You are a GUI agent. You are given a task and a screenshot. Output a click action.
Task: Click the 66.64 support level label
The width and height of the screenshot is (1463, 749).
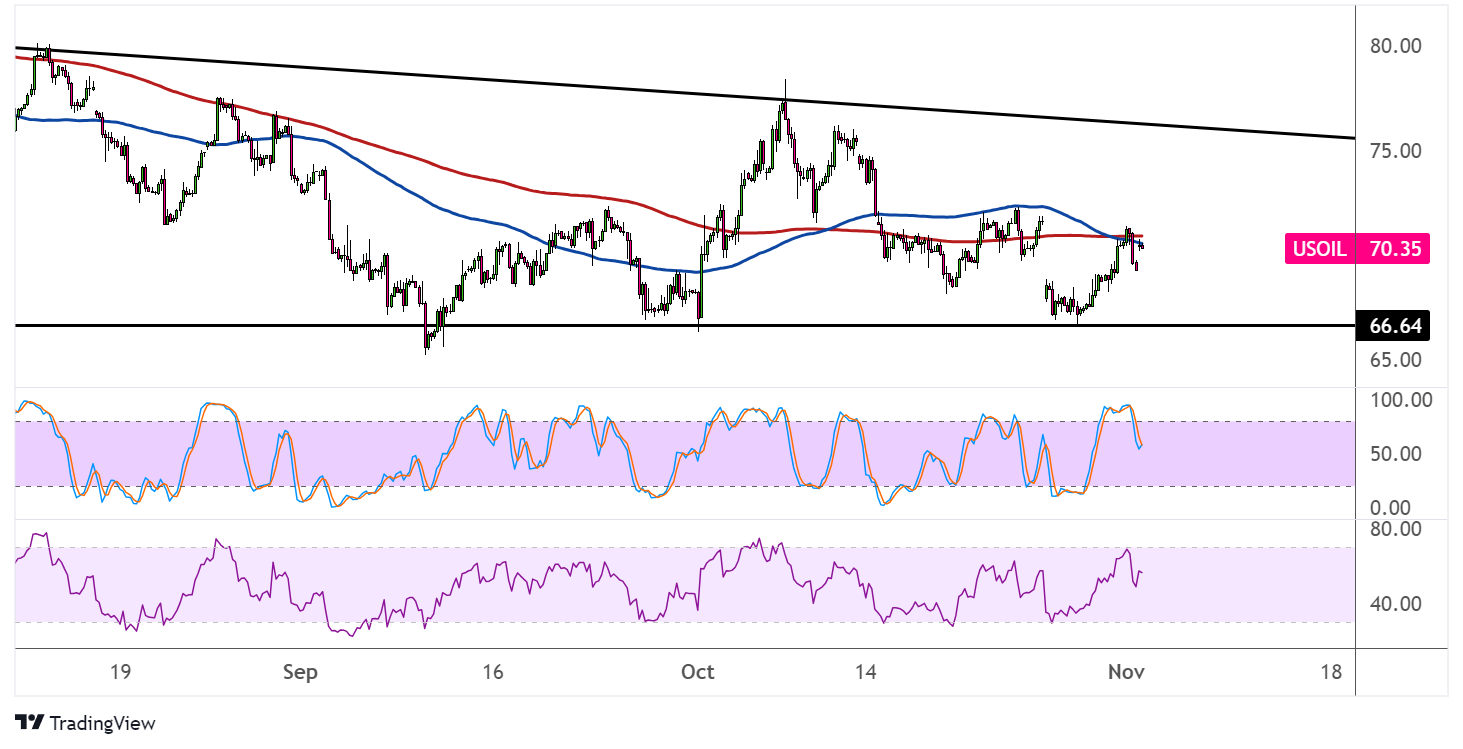point(1392,325)
